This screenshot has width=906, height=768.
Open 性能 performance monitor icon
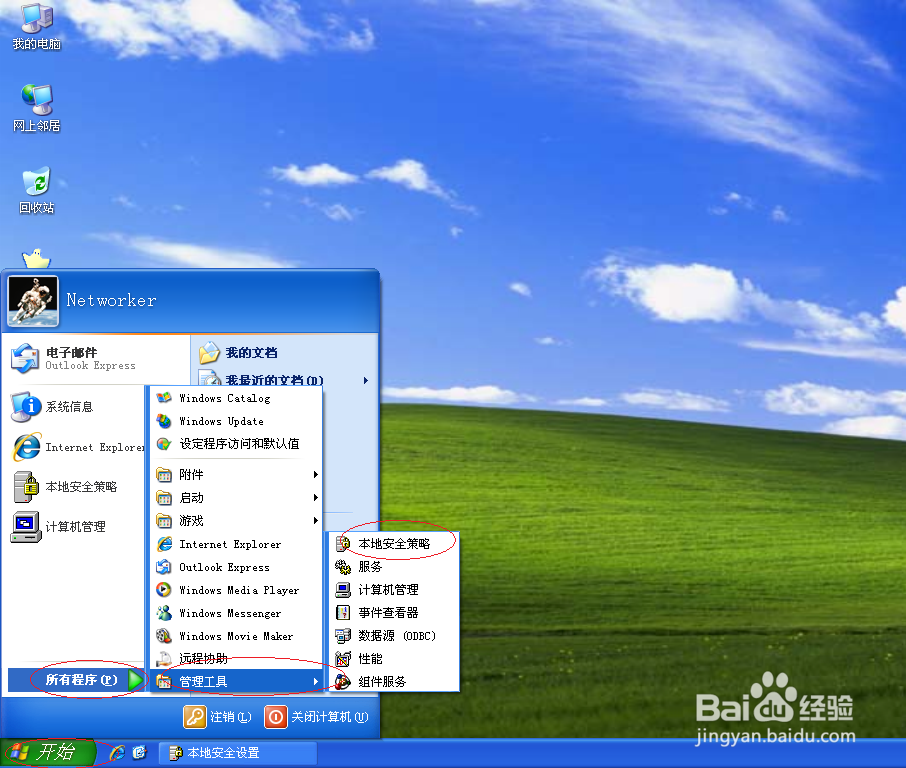pyautogui.click(x=343, y=659)
